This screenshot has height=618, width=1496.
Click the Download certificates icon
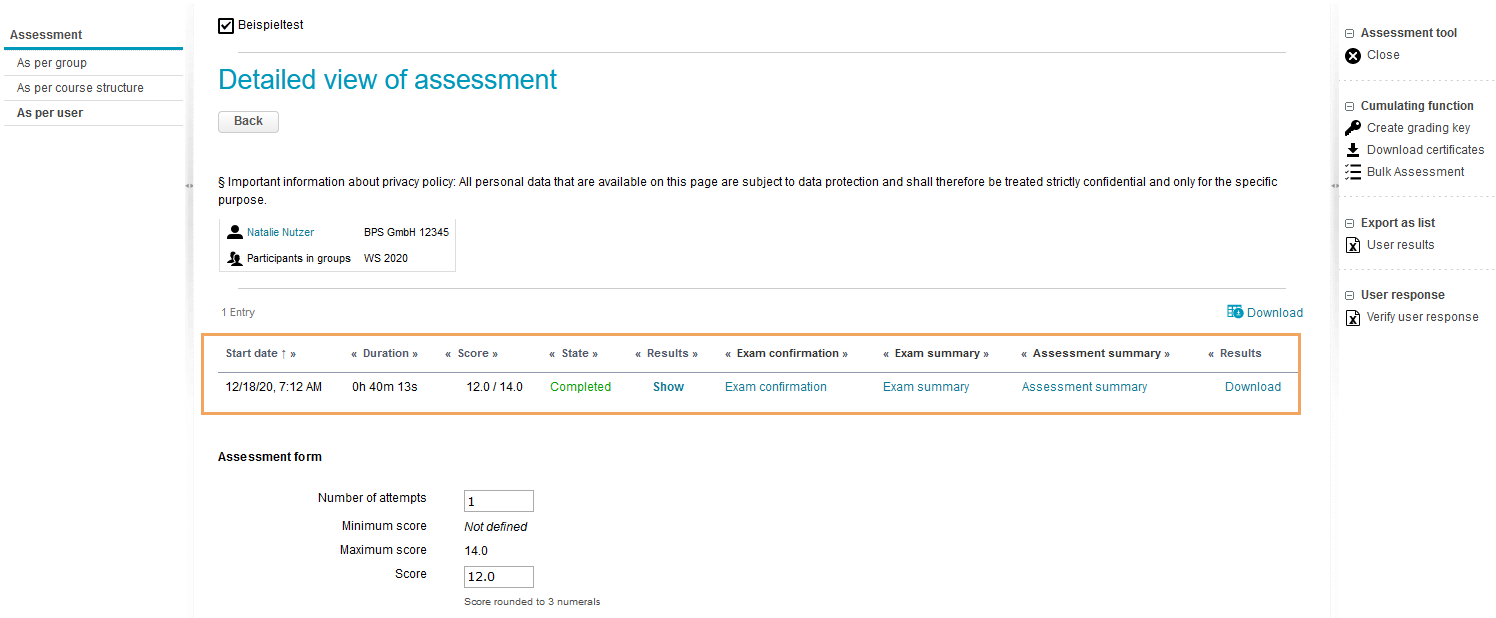tap(1353, 150)
